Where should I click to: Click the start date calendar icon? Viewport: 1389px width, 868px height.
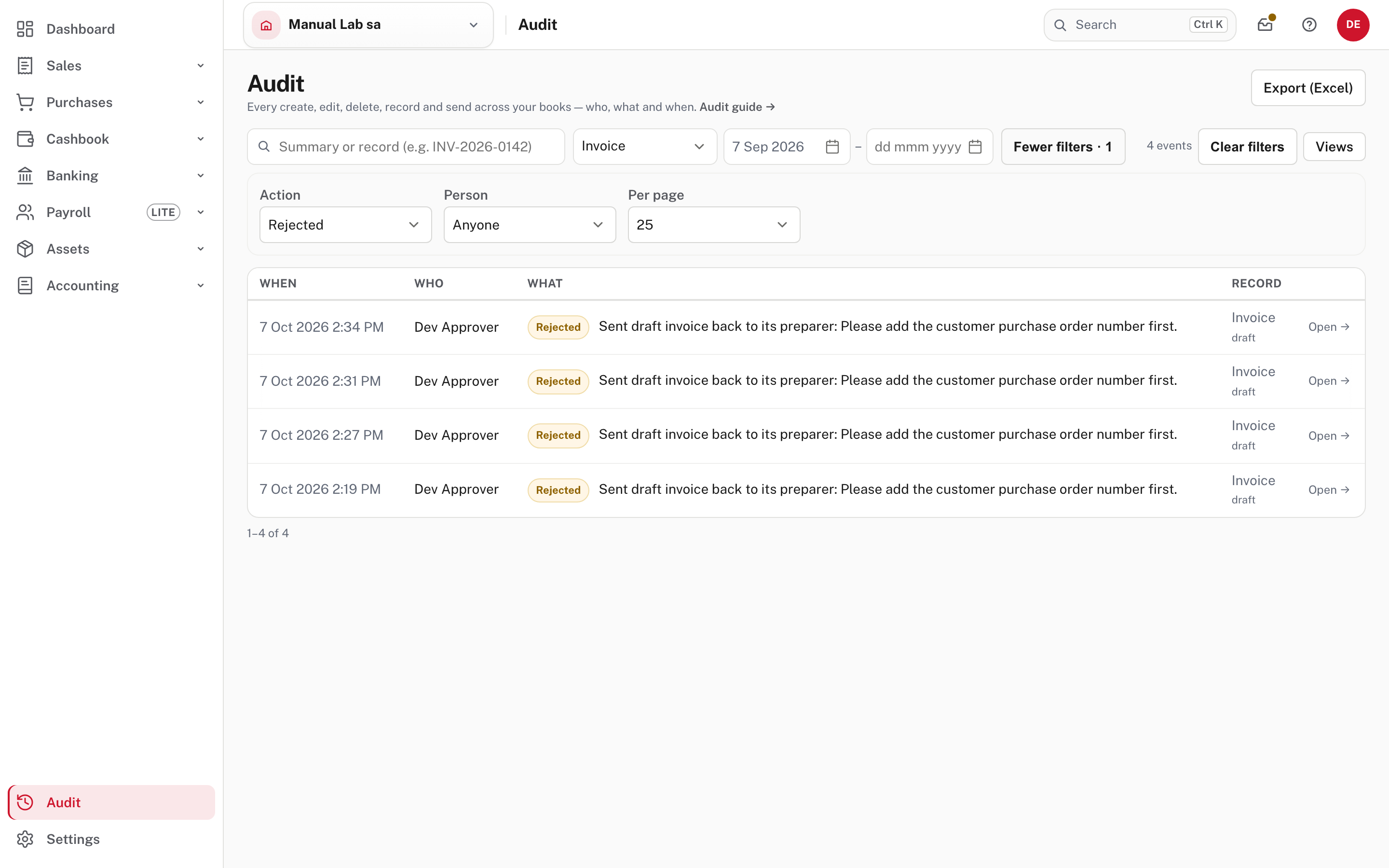click(832, 147)
